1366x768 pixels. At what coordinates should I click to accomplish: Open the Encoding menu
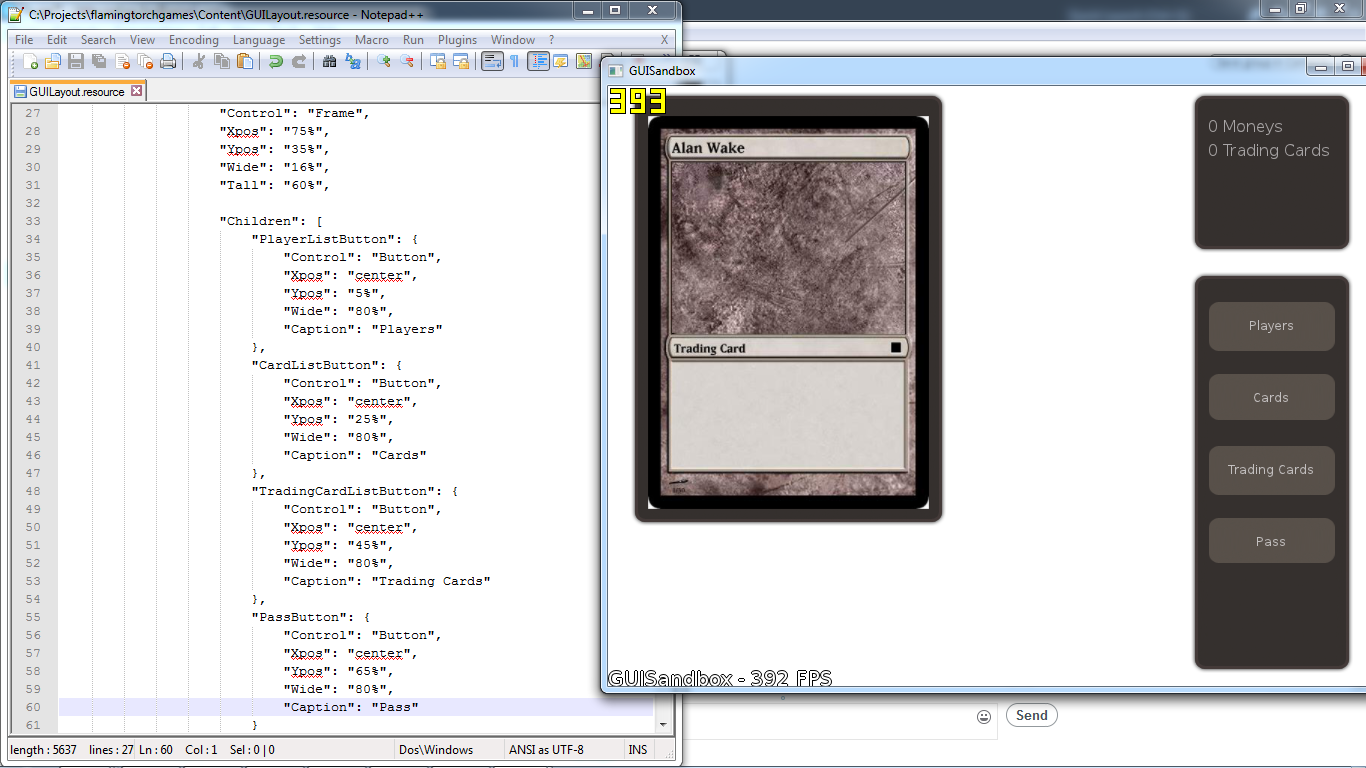pyautogui.click(x=194, y=40)
